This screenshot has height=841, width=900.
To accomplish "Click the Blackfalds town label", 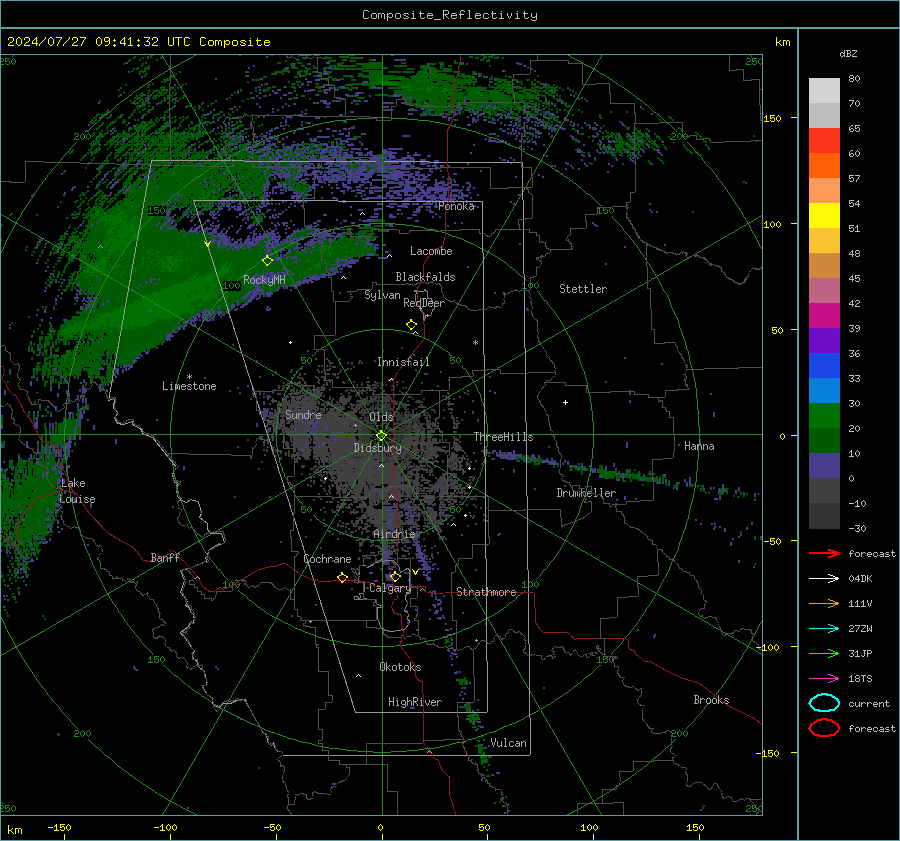I will click(x=425, y=277).
